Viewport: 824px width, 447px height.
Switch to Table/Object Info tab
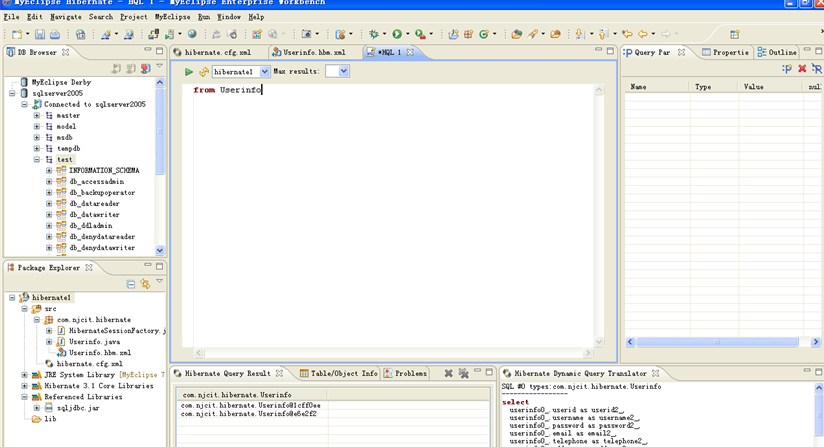click(x=338, y=373)
